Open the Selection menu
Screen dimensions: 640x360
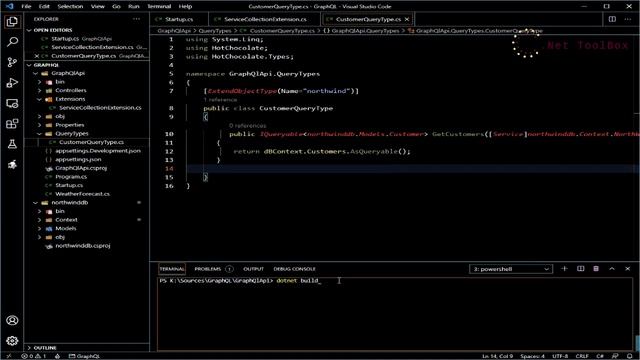70,6
